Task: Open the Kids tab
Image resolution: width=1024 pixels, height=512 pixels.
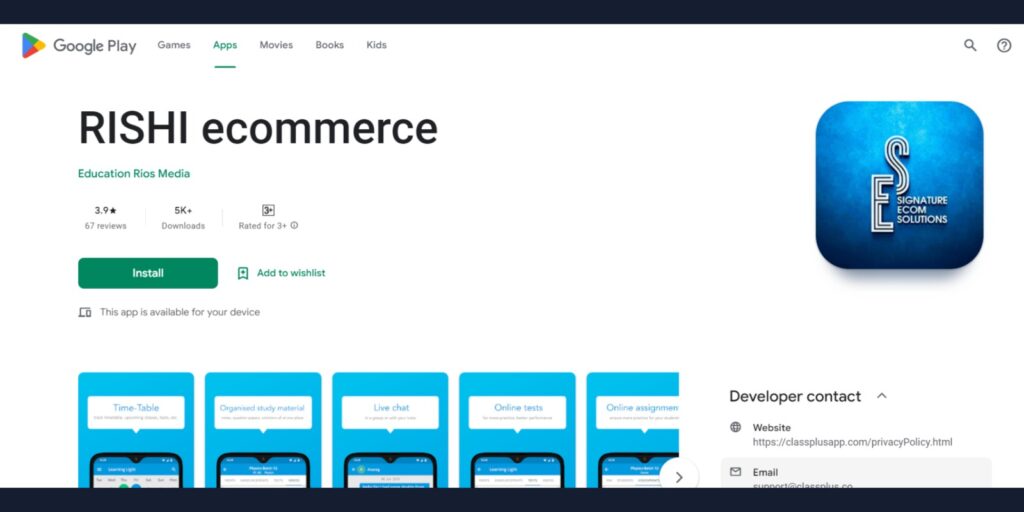Action: tap(376, 45)
